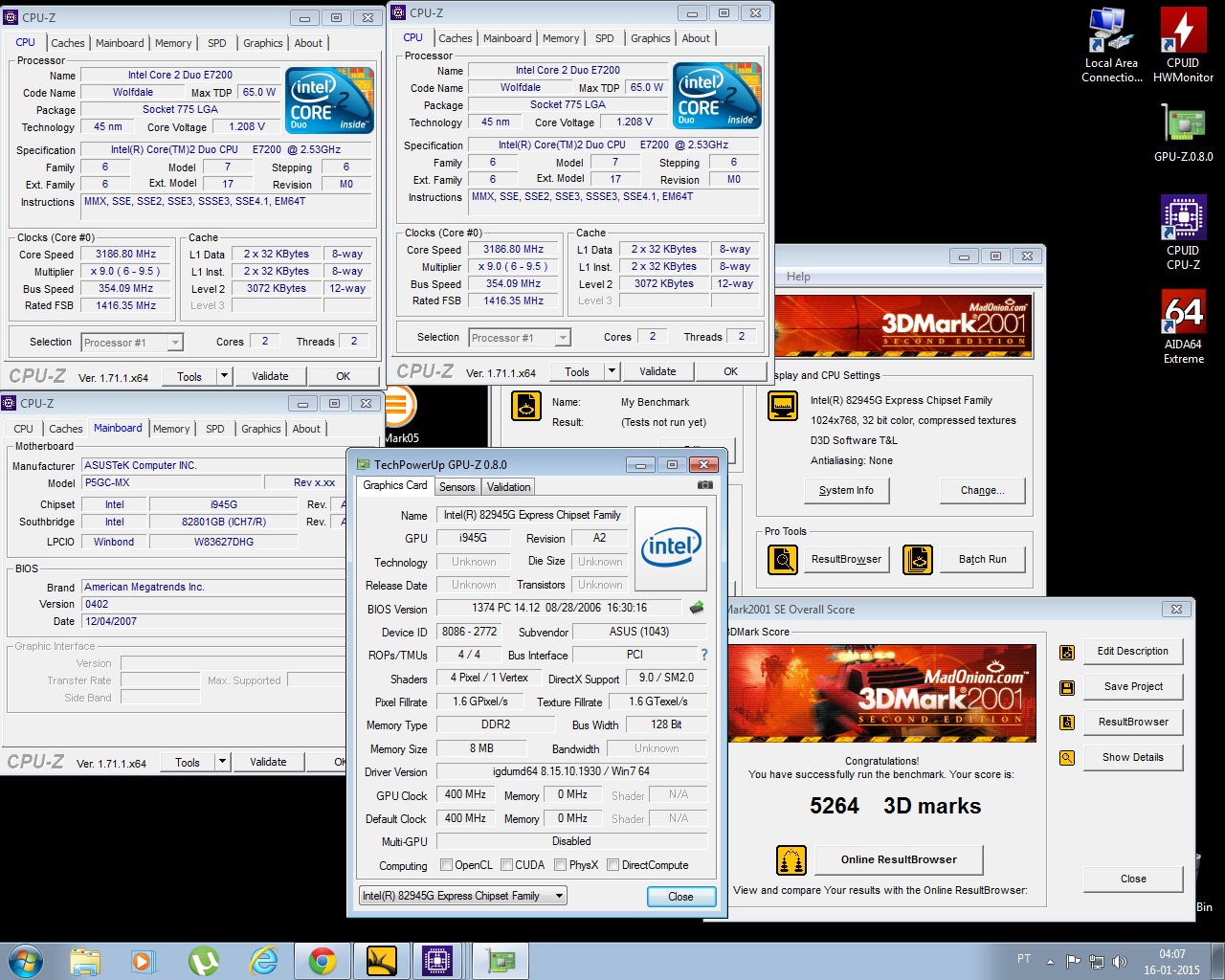The width and height of the screenshot is (1225, 980).
Task: Open the SPD tab in Mainboard CPU-Z window
Action: pyautogui.click(x=215, y=429)
